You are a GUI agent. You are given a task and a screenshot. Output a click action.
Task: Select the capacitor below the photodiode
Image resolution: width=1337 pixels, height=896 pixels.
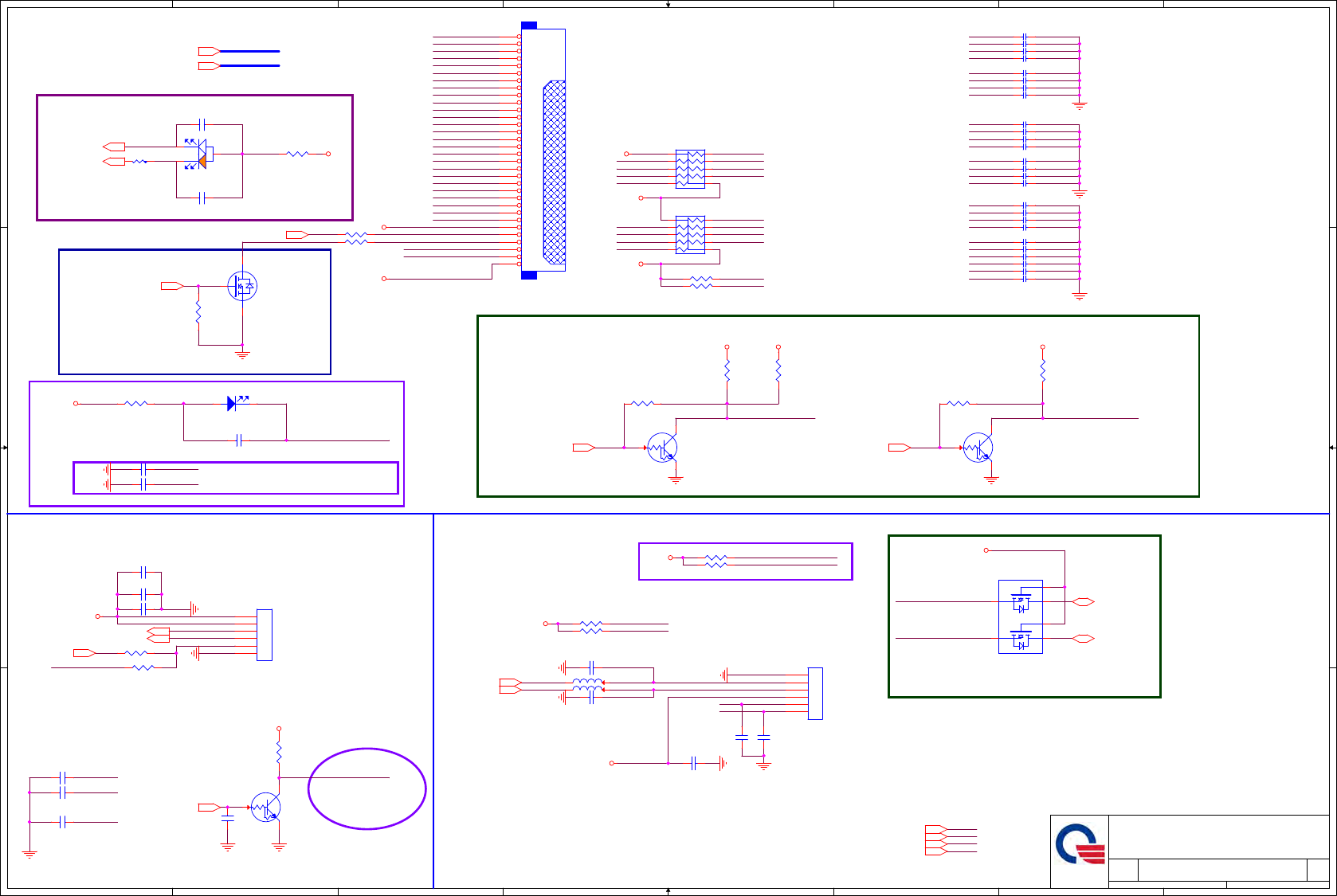(x=202, y=198)
